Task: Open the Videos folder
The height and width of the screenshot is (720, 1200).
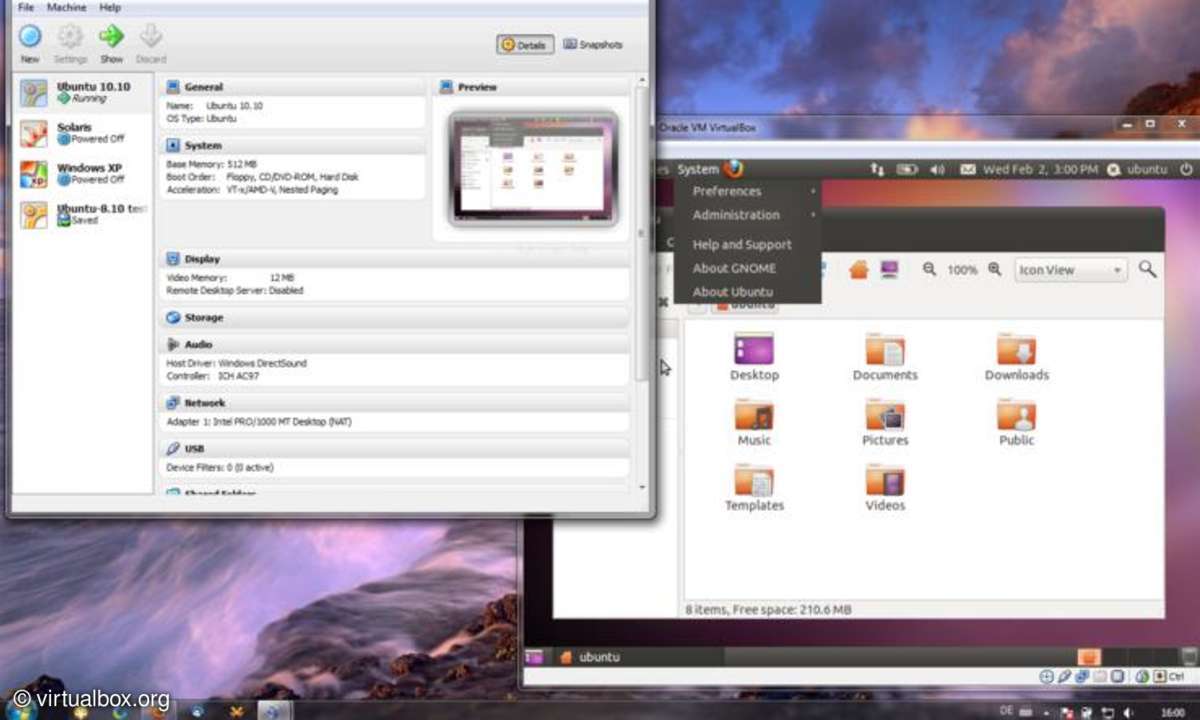Action: click(x=885, y=488)
